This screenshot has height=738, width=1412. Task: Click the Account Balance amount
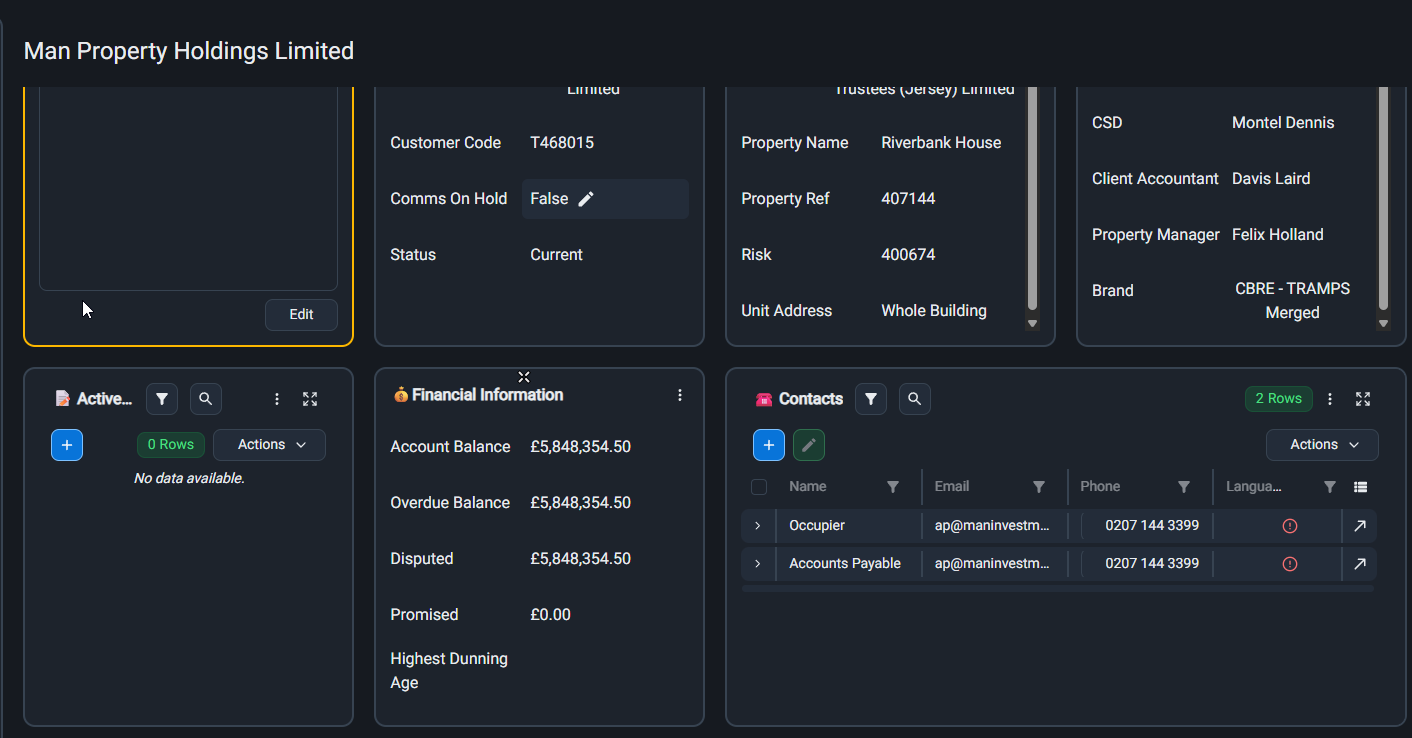click(581, 447)
